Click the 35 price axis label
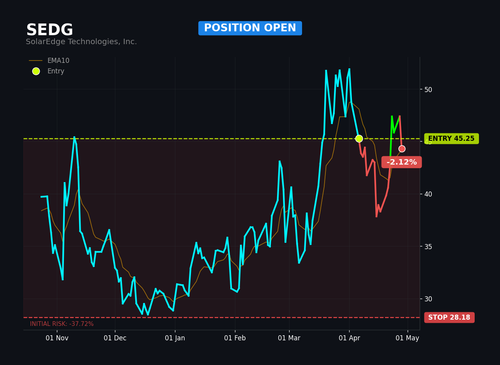 coord(428,247)
